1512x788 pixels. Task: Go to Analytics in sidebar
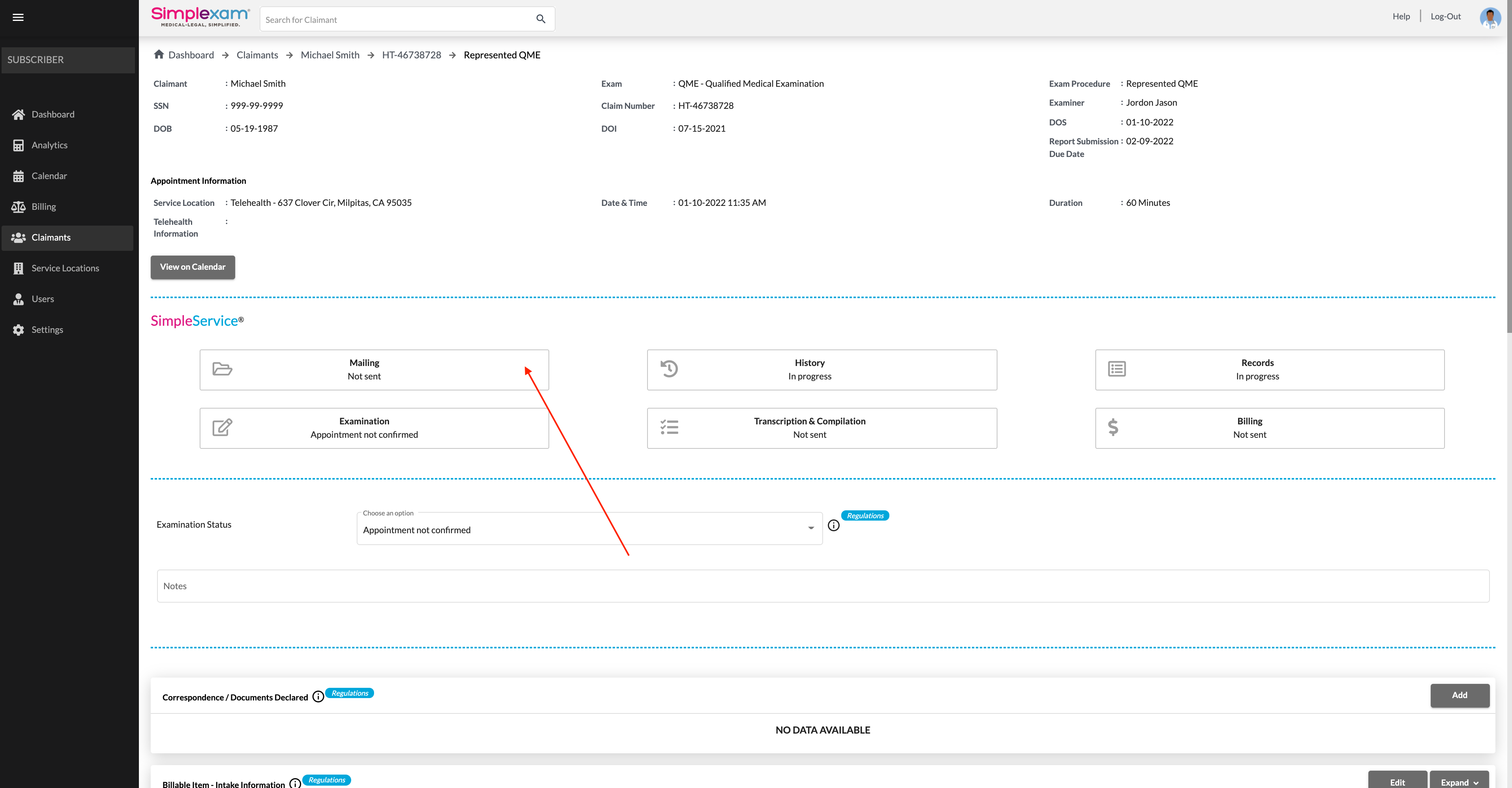point(49,145)
